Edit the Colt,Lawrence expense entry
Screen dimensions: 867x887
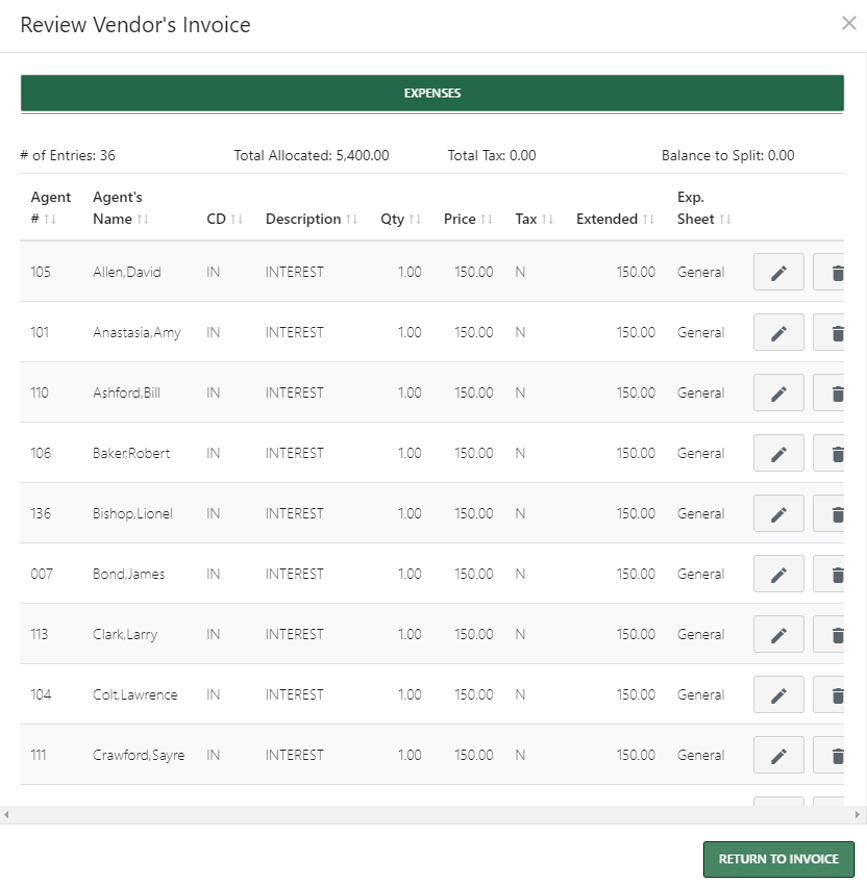pos(779,694)
